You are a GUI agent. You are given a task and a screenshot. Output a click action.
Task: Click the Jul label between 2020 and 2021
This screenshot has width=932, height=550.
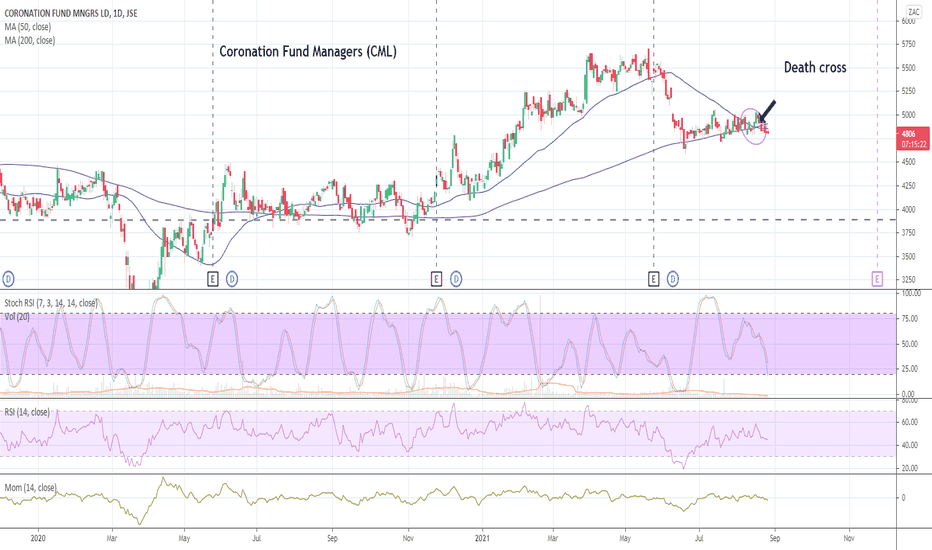click(256, 538)
